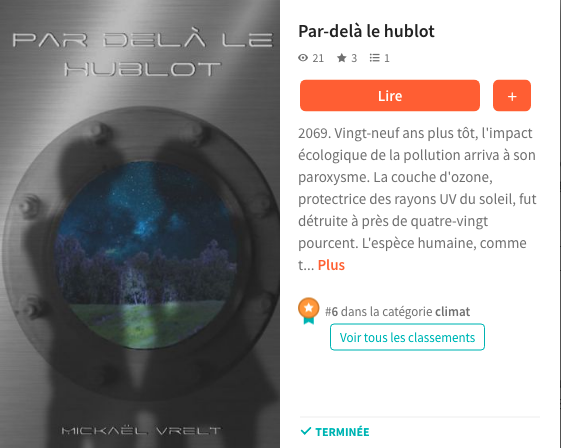The image size is (561, 448).
Task: Open Voir tous les classements
Action: (408, 337)
